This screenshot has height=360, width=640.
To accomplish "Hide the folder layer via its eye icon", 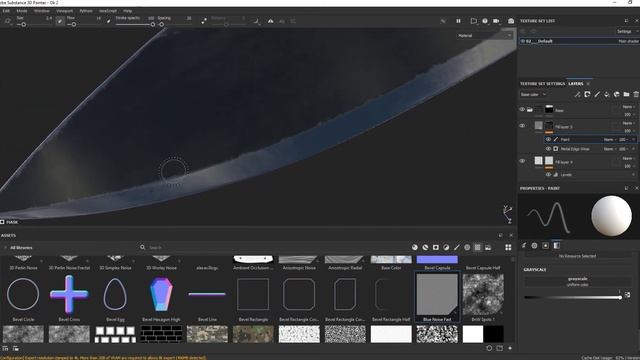I will 522,109.
